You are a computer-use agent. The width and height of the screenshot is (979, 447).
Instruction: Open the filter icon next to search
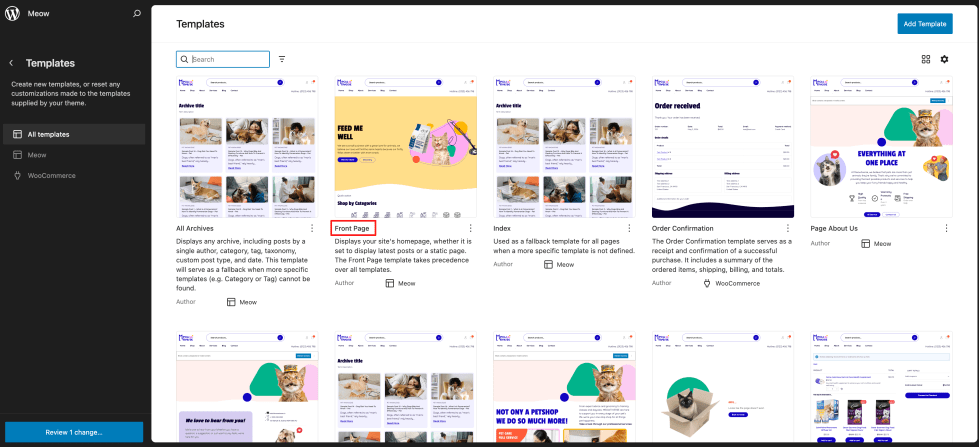[282, 59]
